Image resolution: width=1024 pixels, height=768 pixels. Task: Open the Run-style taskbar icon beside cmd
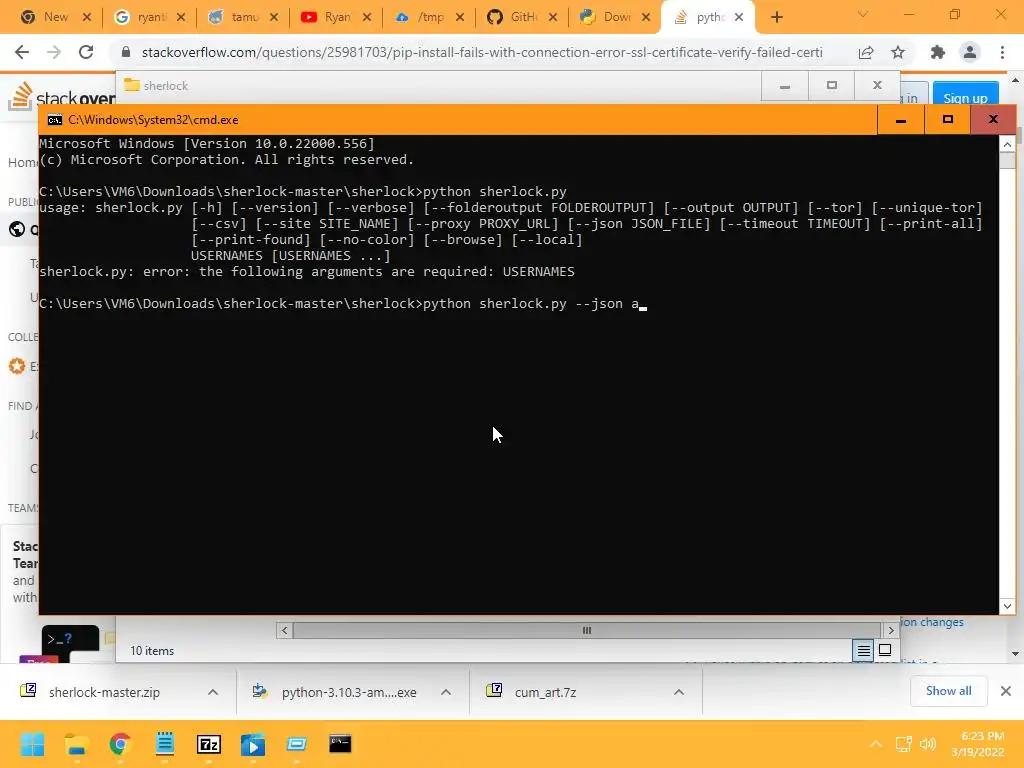(297, 744)
